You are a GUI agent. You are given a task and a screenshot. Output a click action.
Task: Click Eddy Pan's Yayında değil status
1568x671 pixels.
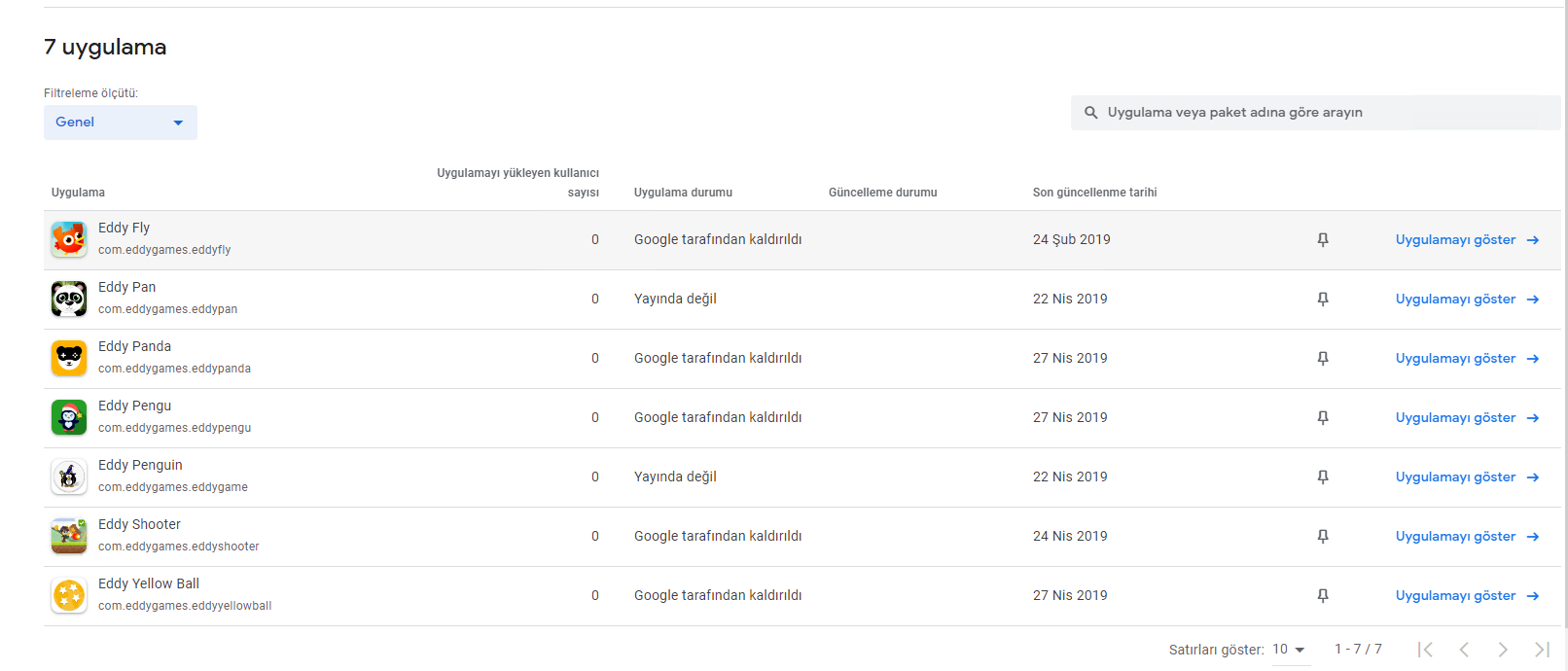coord(675,299)
